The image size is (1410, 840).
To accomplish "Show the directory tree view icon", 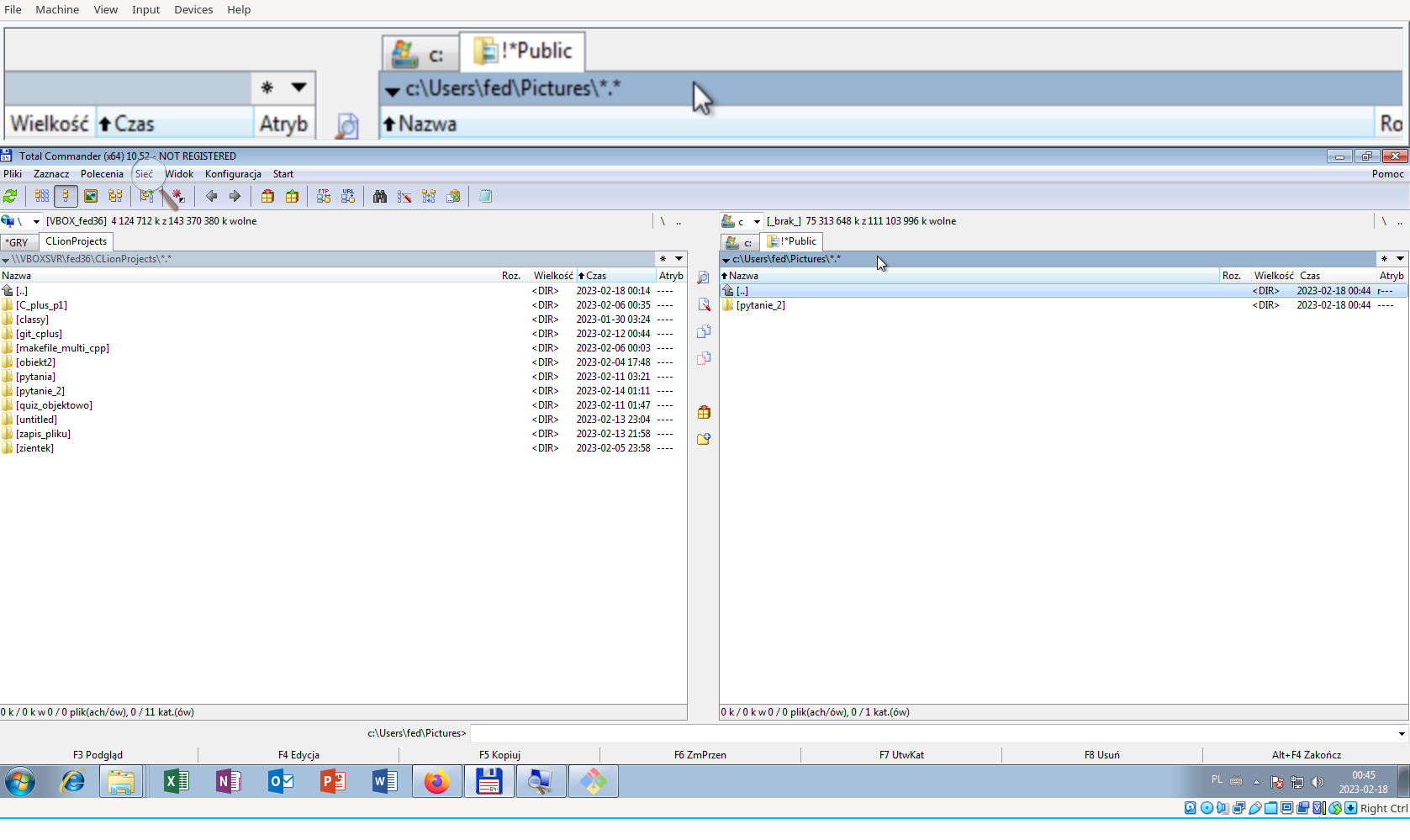I will point(115,196).
